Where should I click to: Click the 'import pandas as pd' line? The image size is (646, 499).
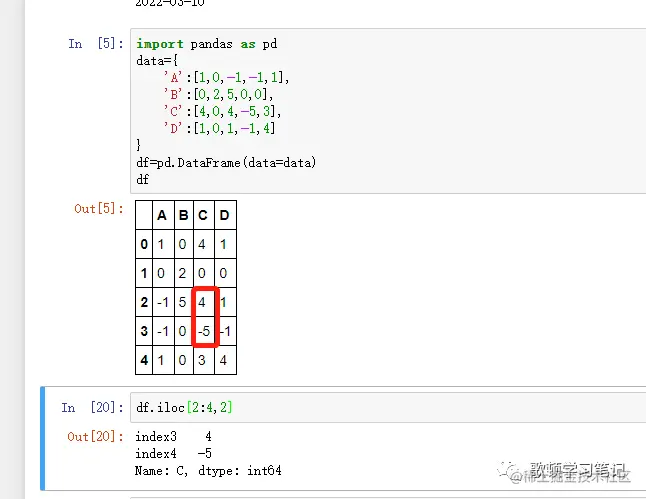tap(206, 44)
